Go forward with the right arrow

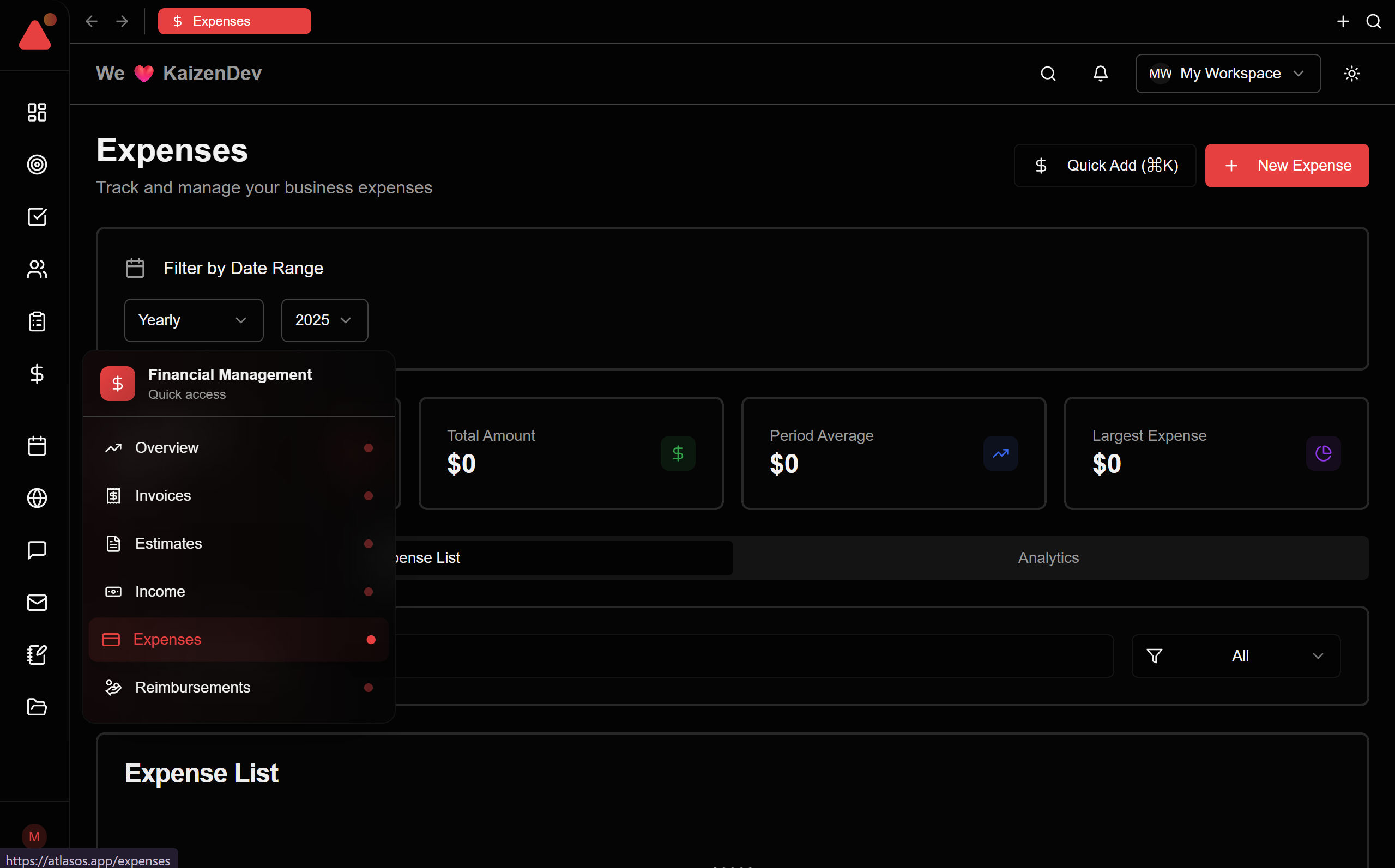point(122,21)
